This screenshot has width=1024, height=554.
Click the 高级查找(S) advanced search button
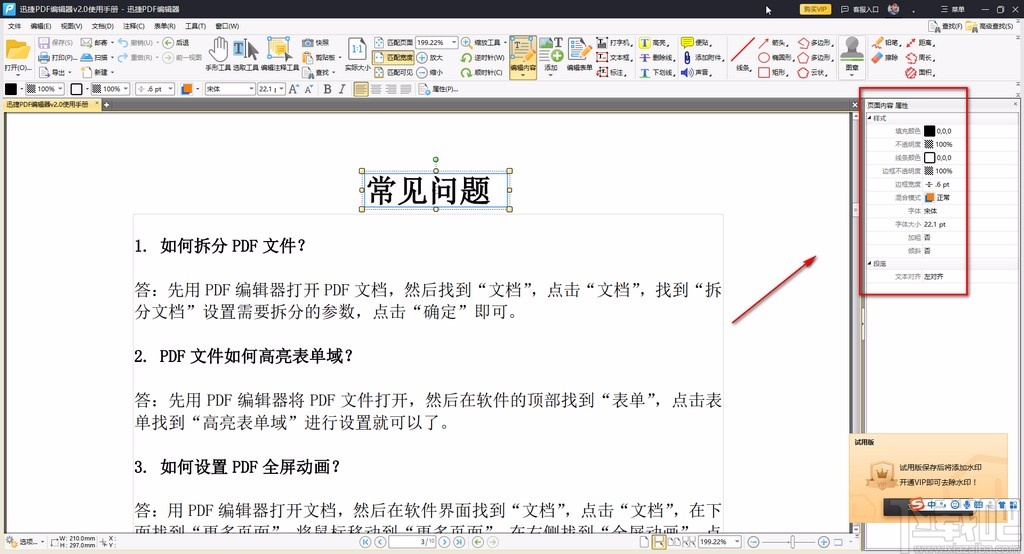pyautogui.click(x=990, y=26)
